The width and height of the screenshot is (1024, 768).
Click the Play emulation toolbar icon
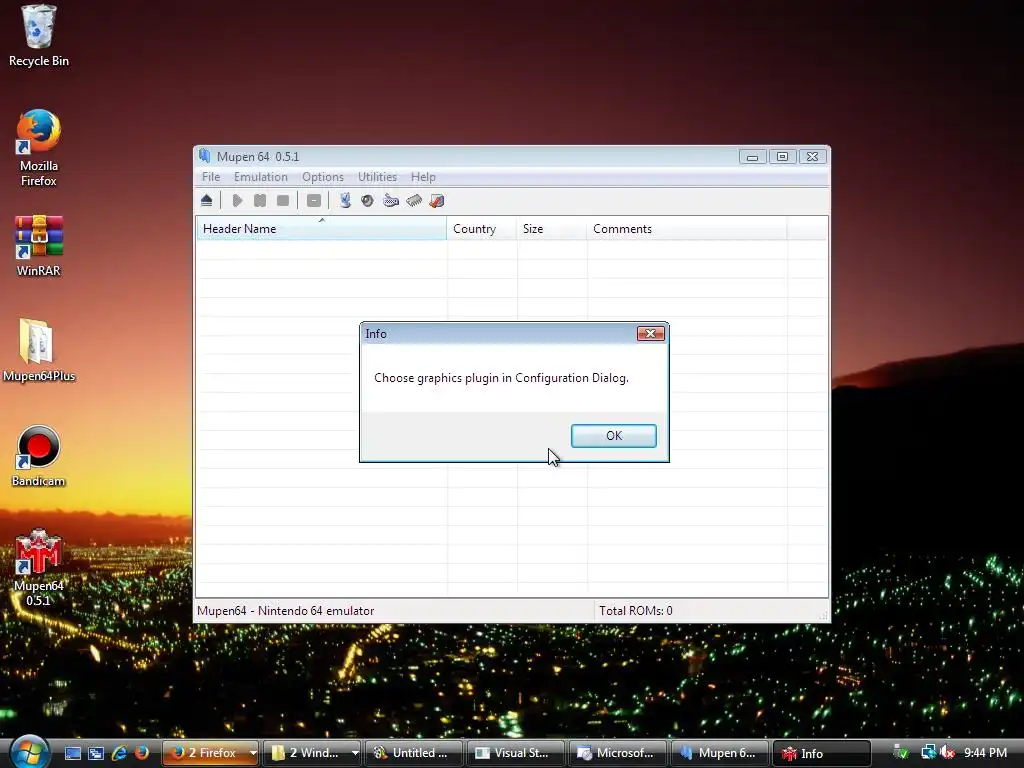pos(237,200)
